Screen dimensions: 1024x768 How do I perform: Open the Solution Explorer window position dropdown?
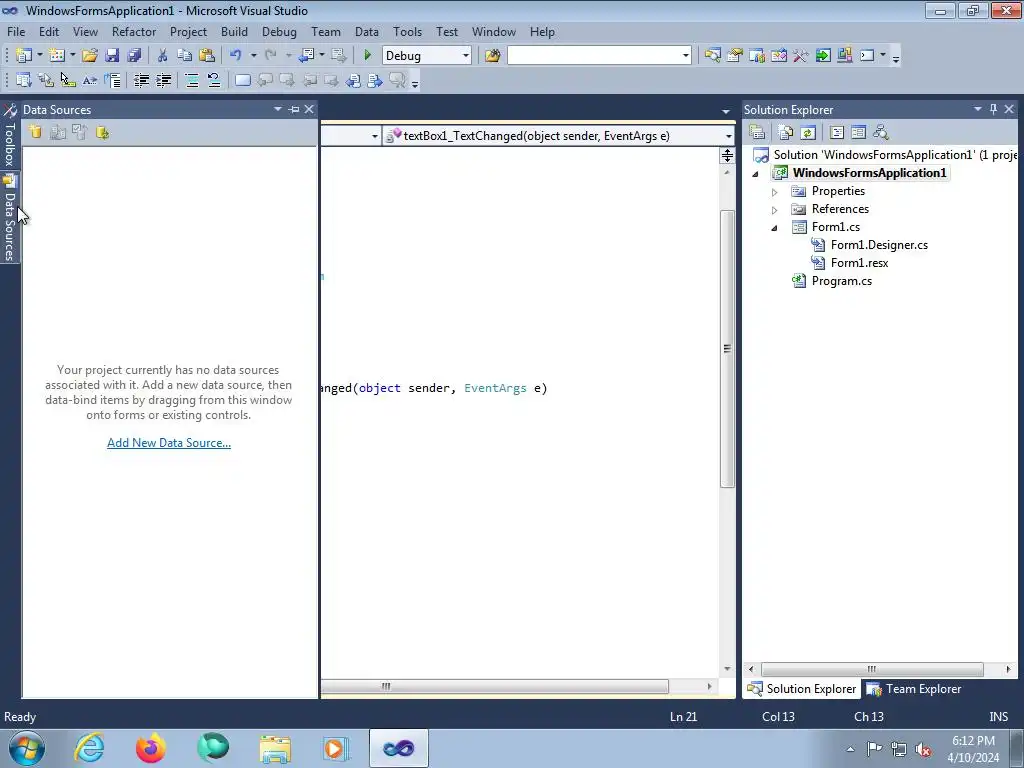[978, 109]
